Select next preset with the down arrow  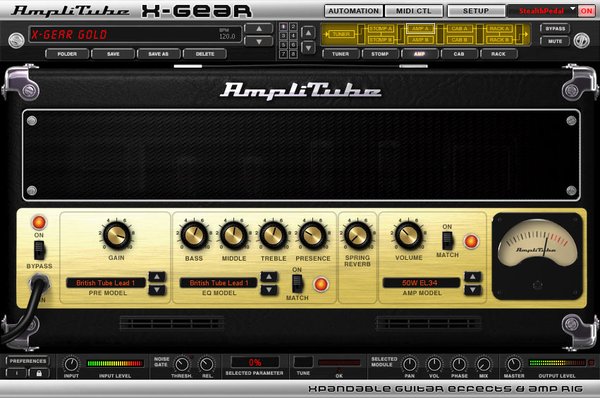coord(259,41)
